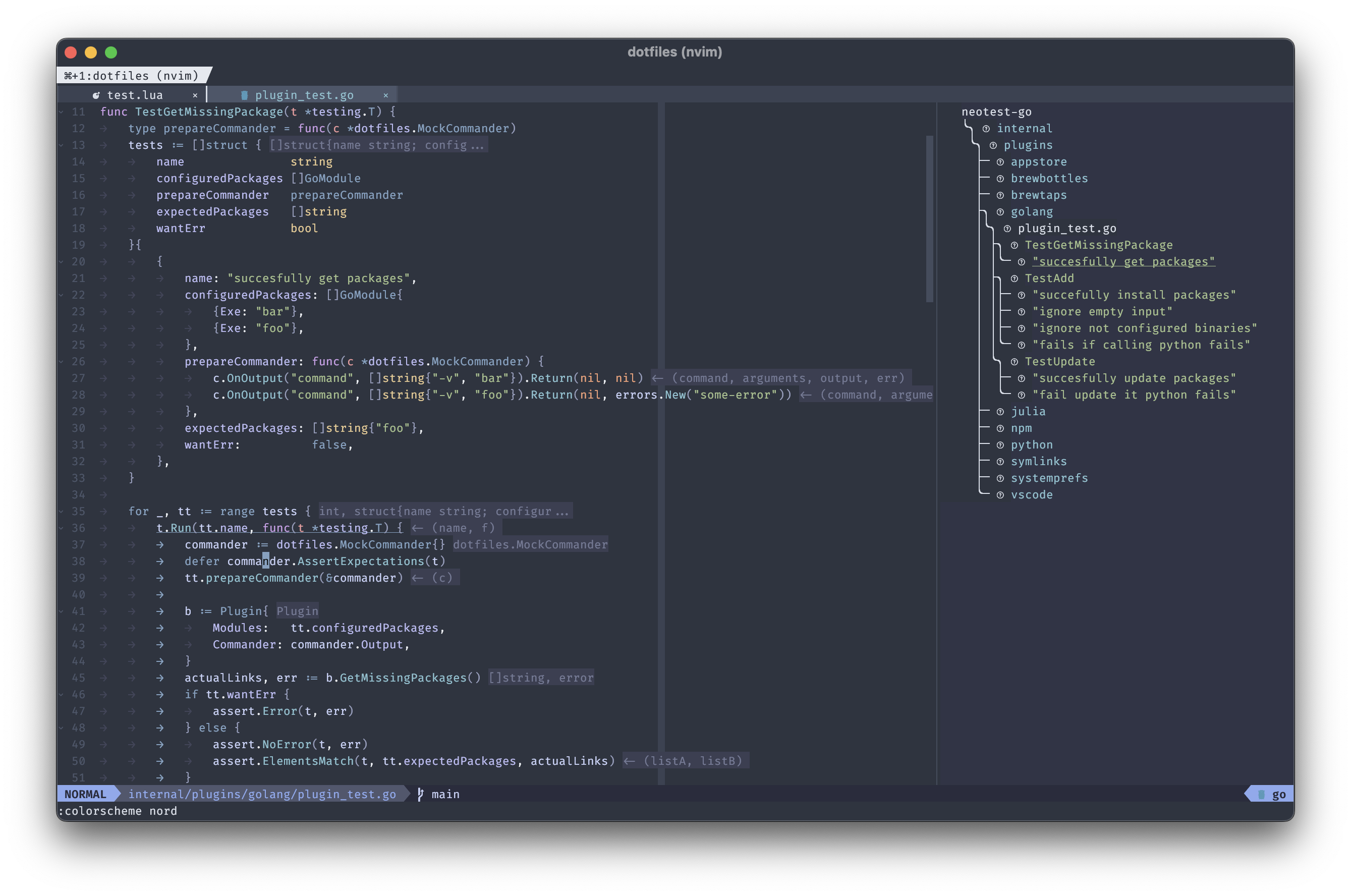Select plugin_test.go in neotest summary
Image resolution: width=1351 pixels, height=896 pixels.
point(1066,229)
